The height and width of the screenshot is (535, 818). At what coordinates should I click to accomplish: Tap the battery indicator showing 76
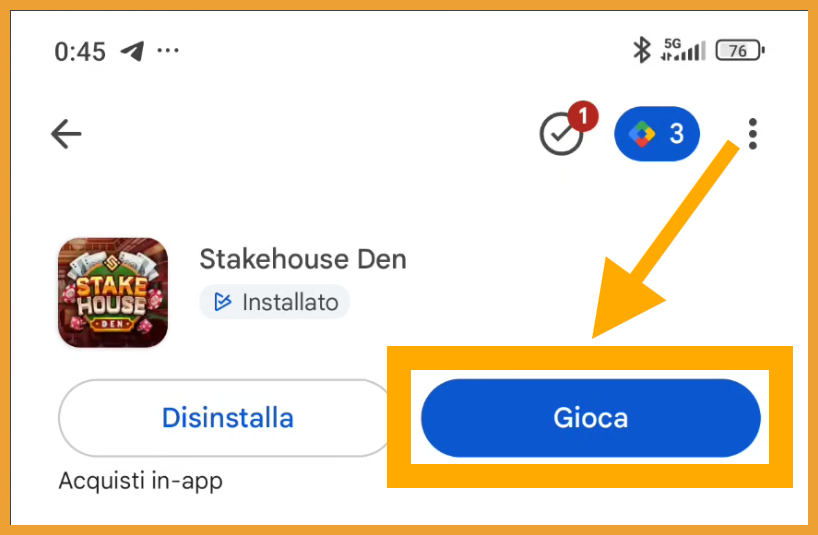[740, 51]
